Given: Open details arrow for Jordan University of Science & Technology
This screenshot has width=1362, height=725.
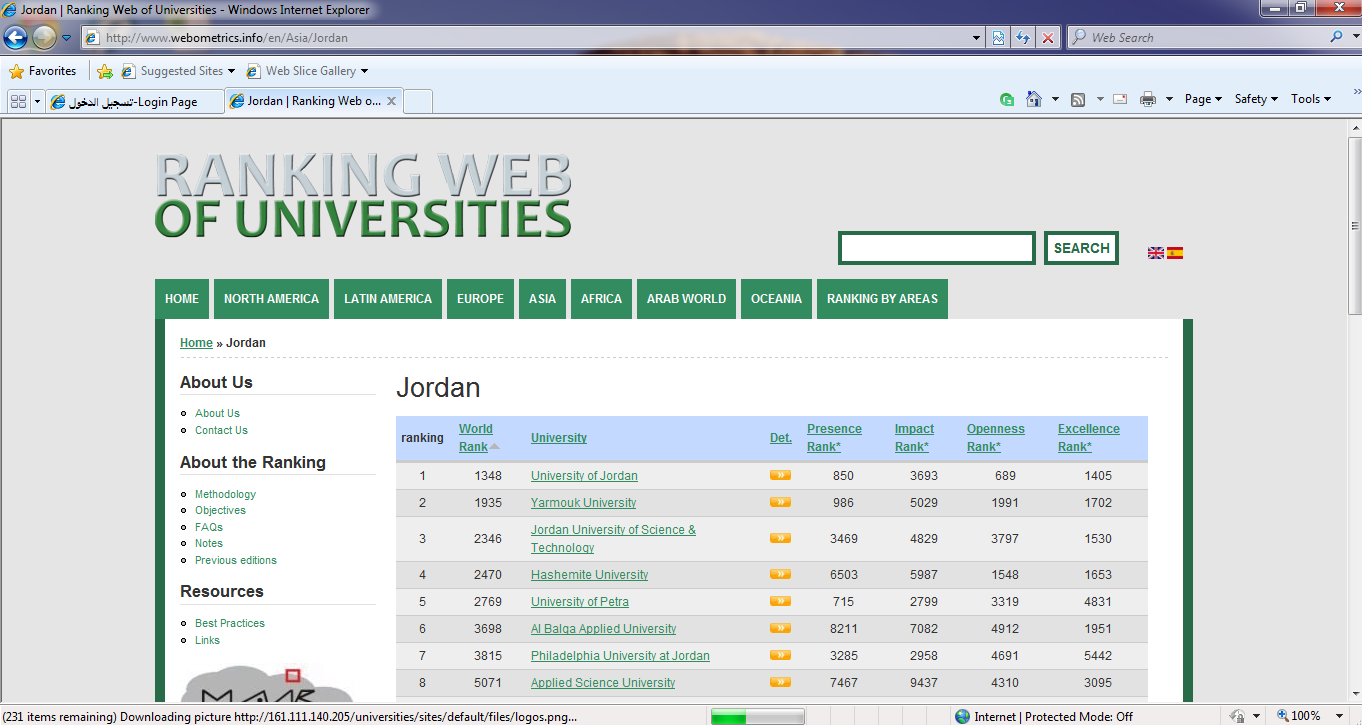Looking at the screenshot, I should click(780, 538).
